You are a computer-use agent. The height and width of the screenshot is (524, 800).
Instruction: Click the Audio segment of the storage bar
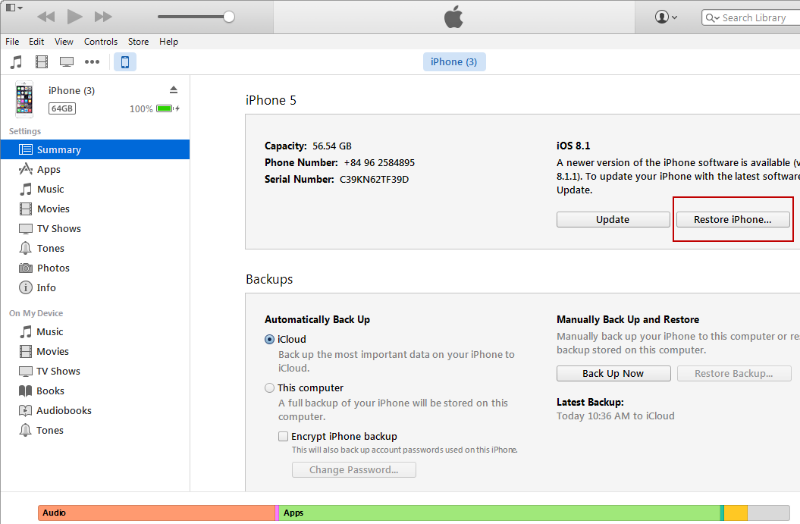tap(157, 513)
